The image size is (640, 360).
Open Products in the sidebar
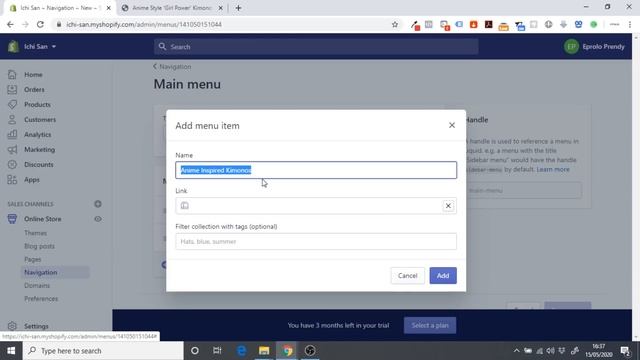click(37, 104)
